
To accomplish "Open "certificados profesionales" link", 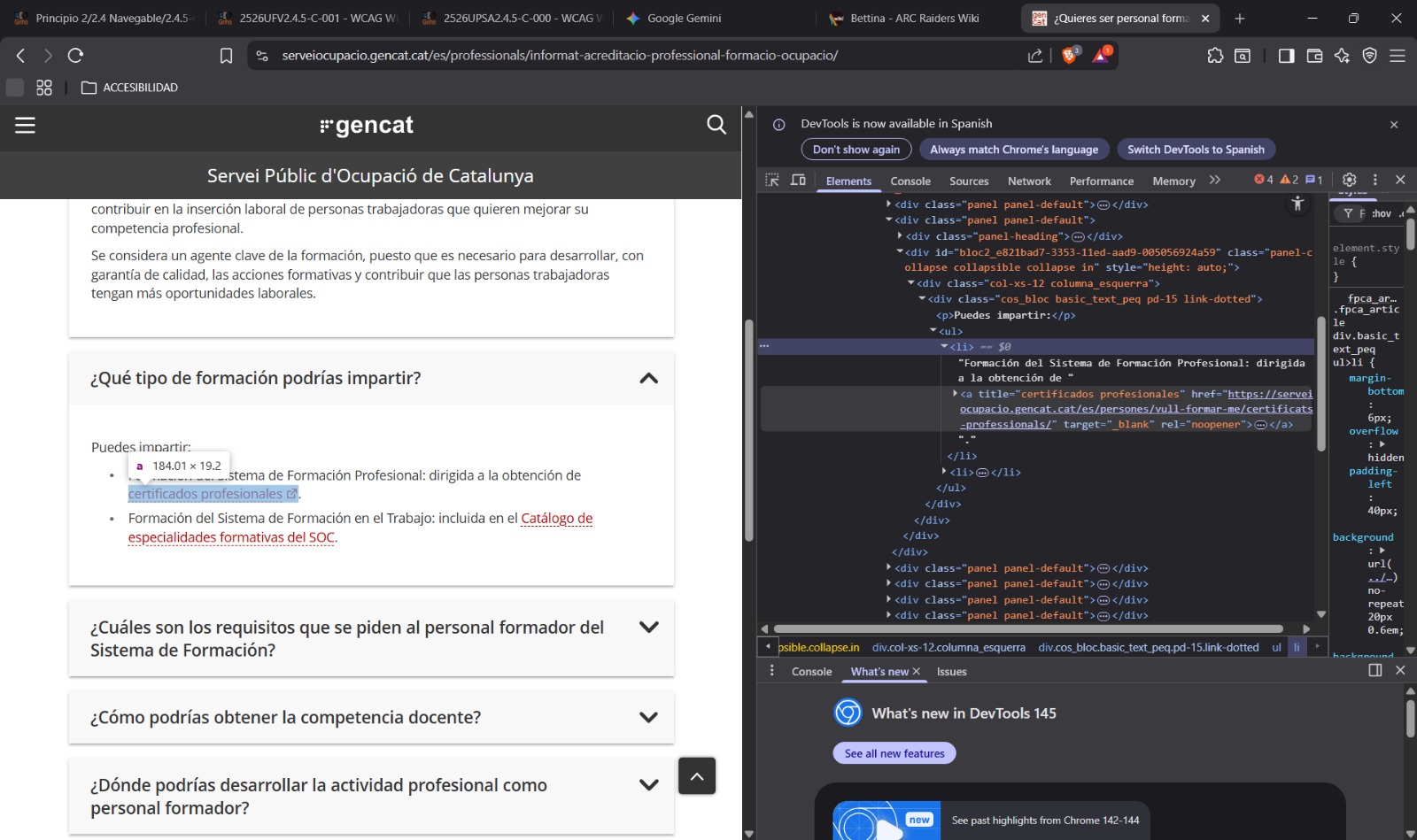I will point(206,494).
